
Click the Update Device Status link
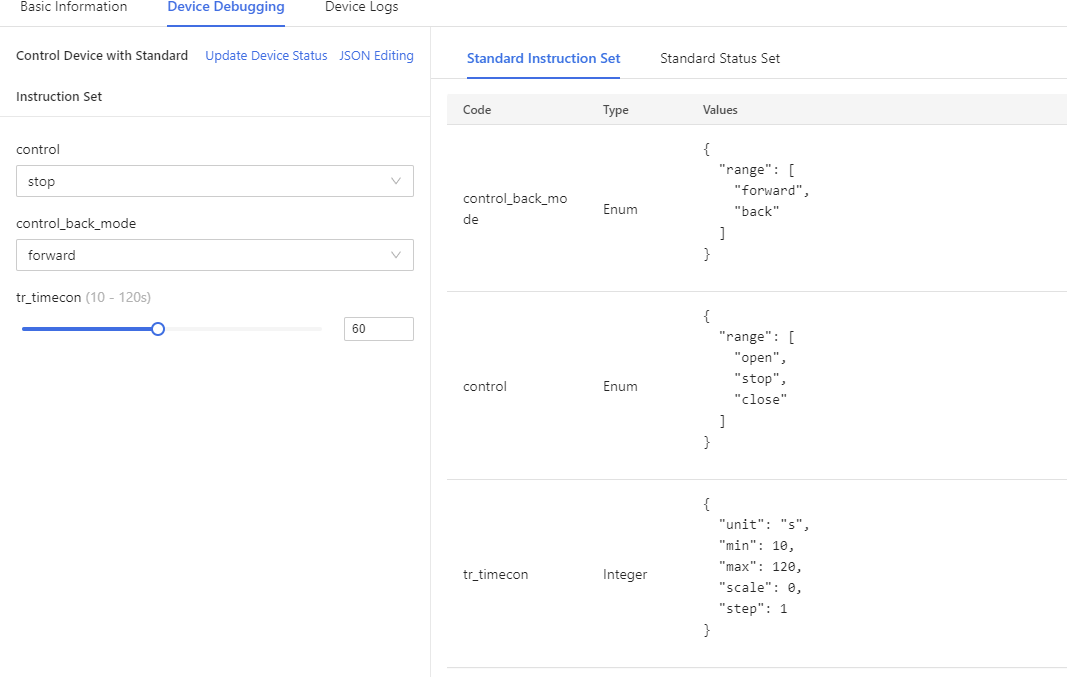point(266,56)
